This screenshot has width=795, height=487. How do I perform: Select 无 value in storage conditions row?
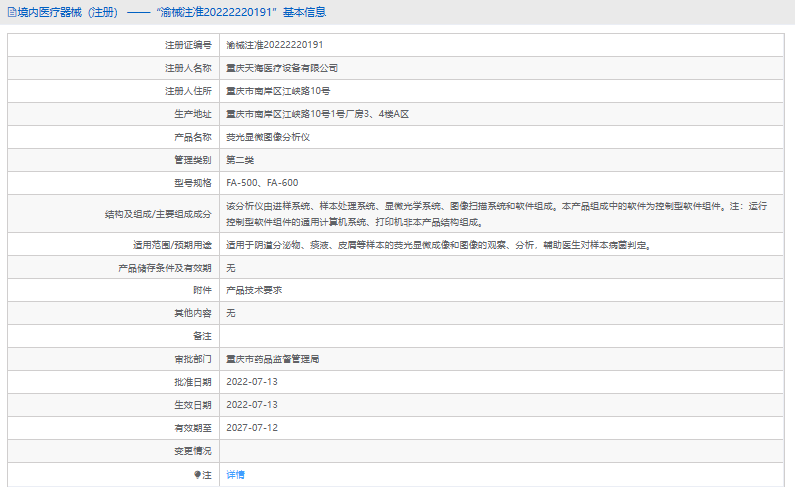[231, 268]
